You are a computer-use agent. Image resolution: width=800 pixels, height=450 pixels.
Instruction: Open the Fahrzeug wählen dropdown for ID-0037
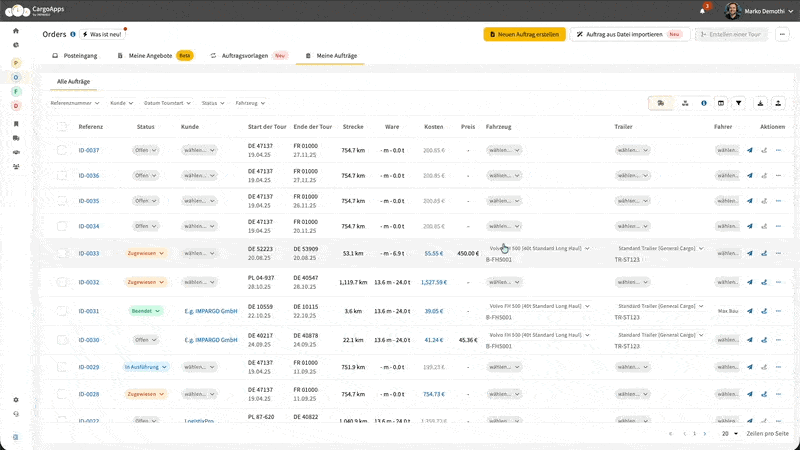(504, 150)
